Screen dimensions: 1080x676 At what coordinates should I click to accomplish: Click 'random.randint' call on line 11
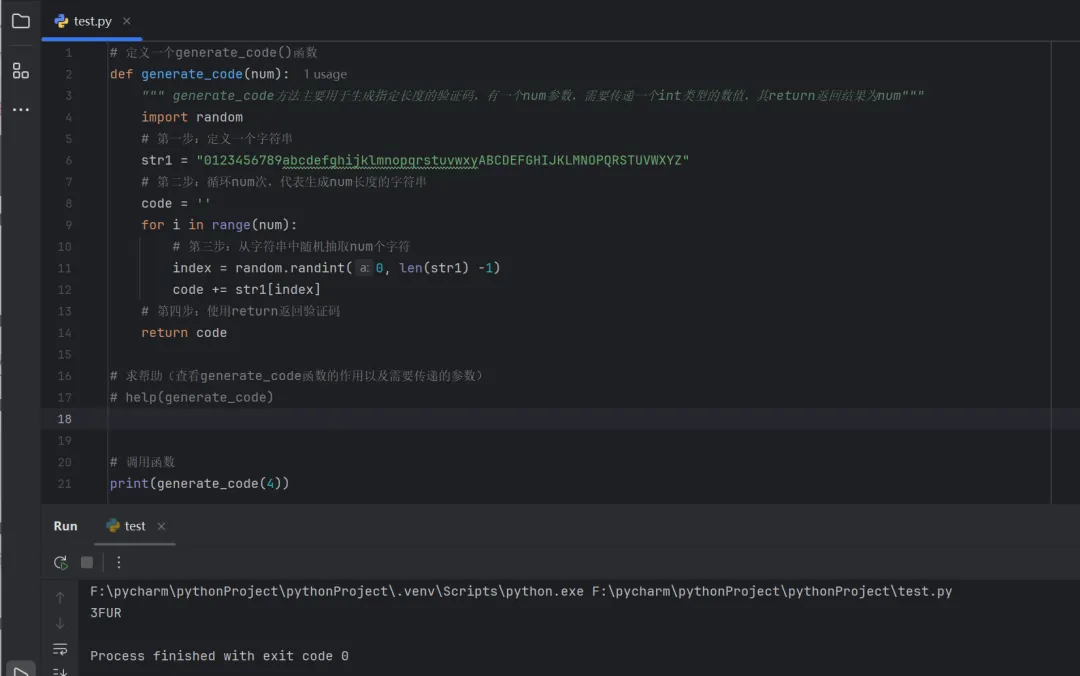tap(289, 268)
